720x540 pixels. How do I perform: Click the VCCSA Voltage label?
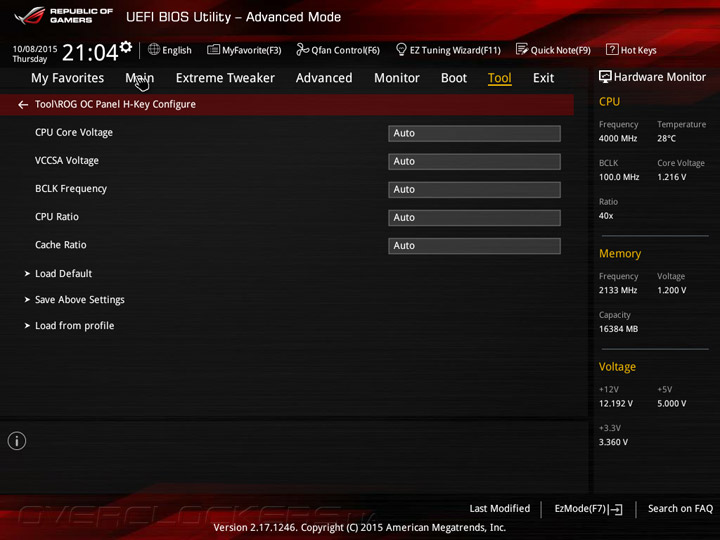pyautogui.click(x=67, y=161)
